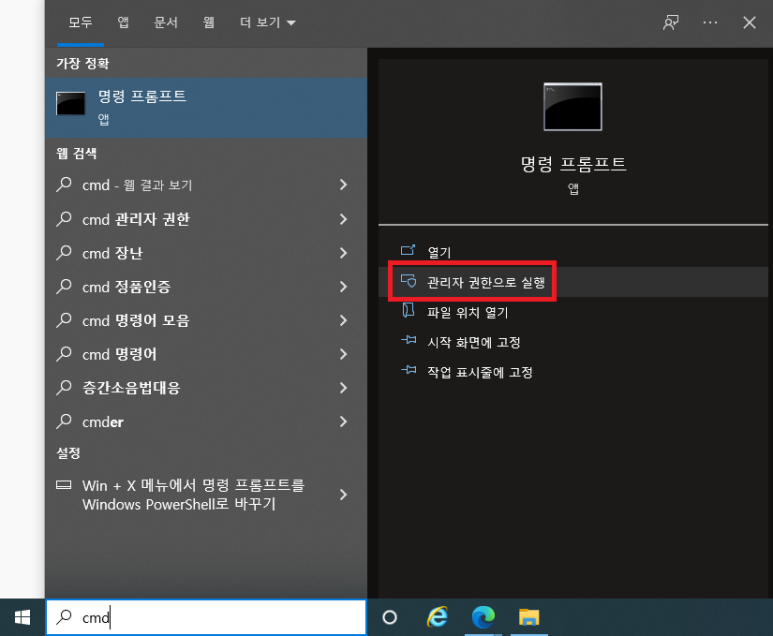Click search icon beside cmder
773x636 pixels.
pyautogui.click(x=64, y=421)
